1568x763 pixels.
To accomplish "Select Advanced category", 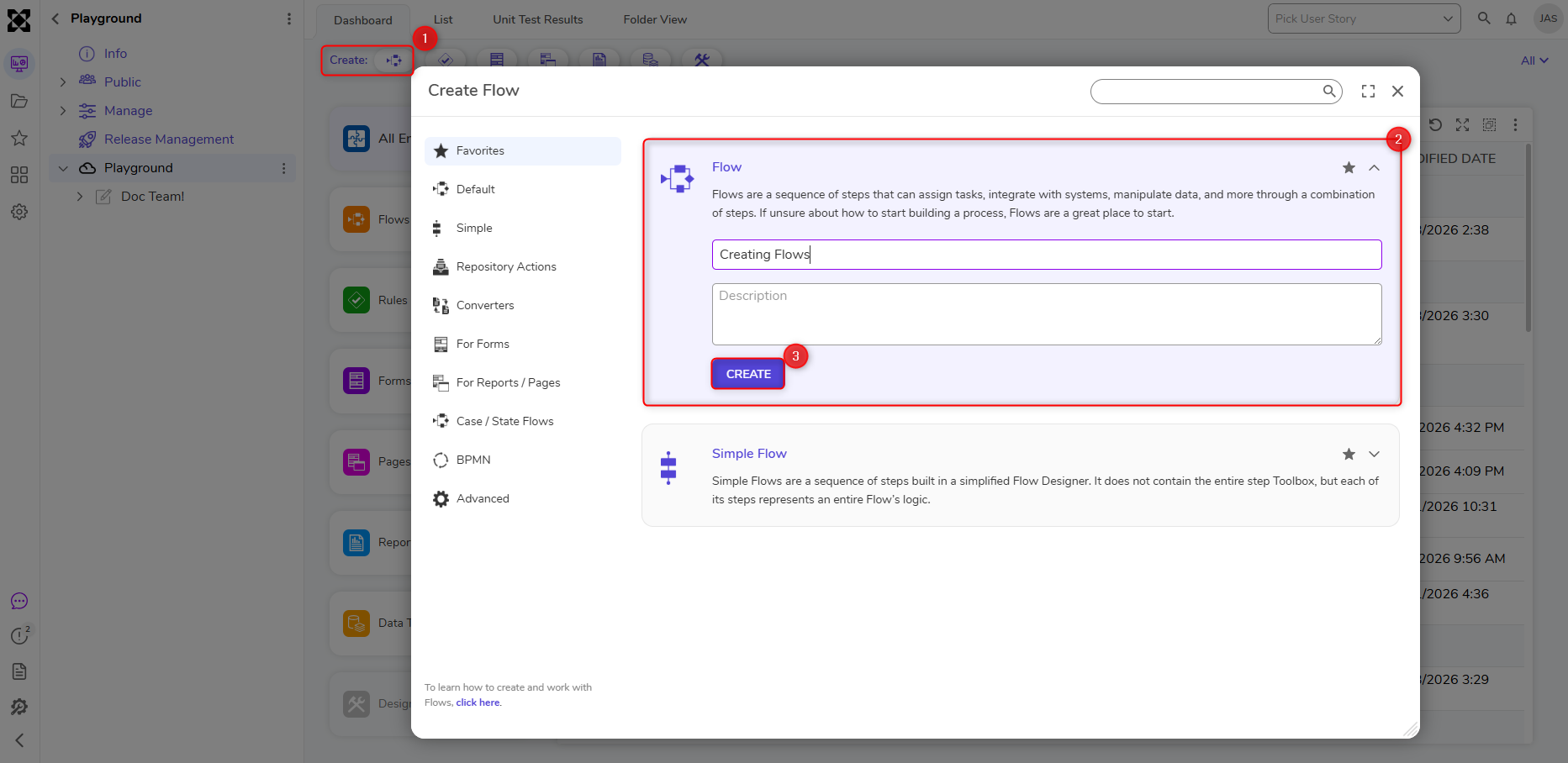I will (x=523, y=499).
